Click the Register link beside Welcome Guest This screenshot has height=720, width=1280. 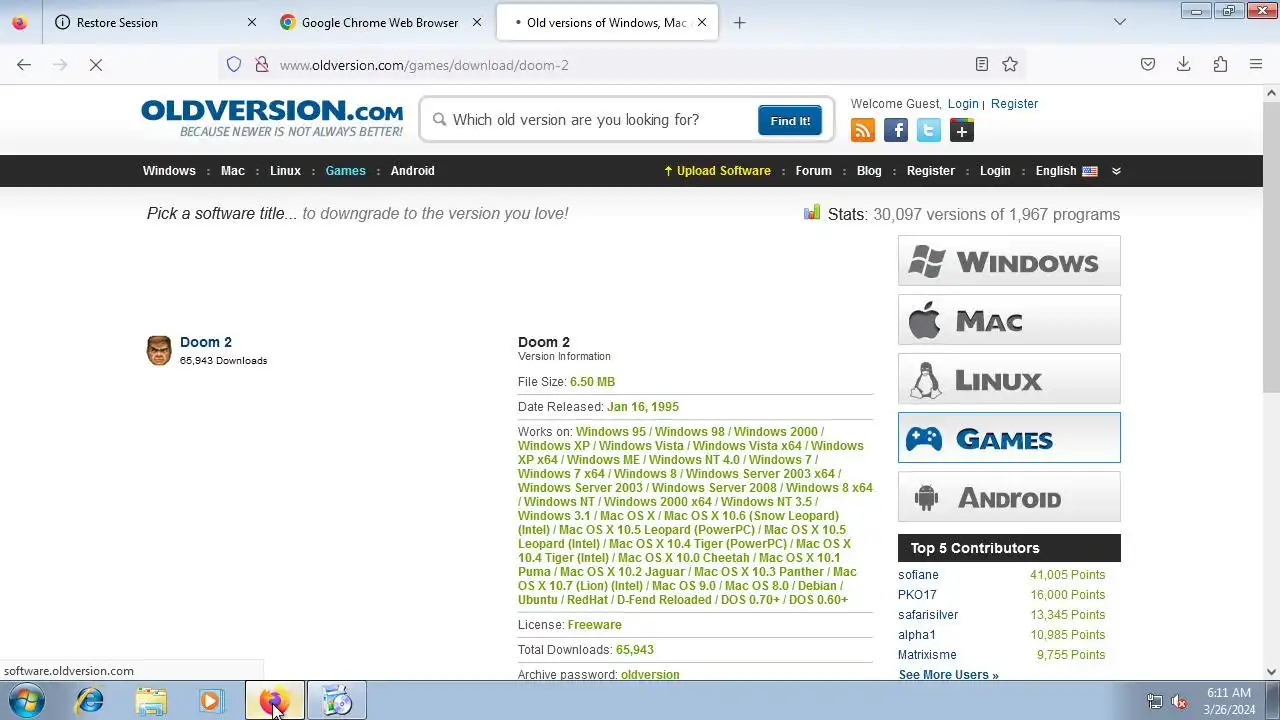coord(1014,104)
